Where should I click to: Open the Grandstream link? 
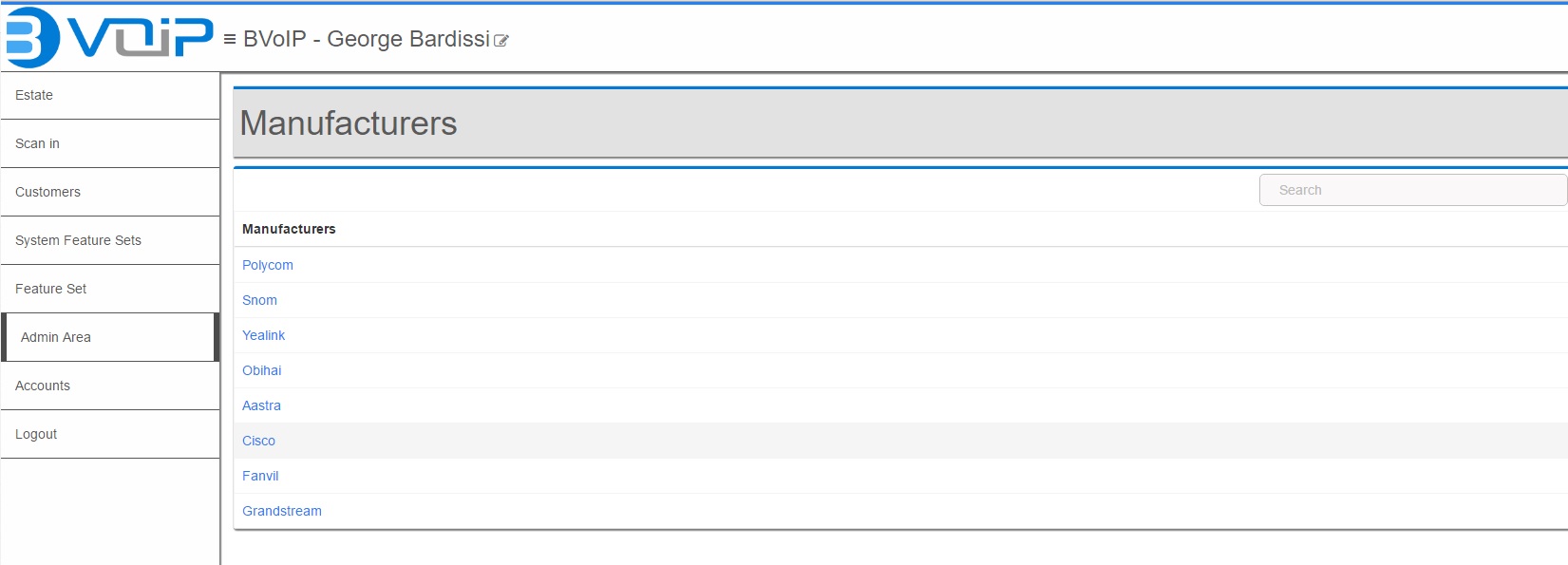point(282,511)
